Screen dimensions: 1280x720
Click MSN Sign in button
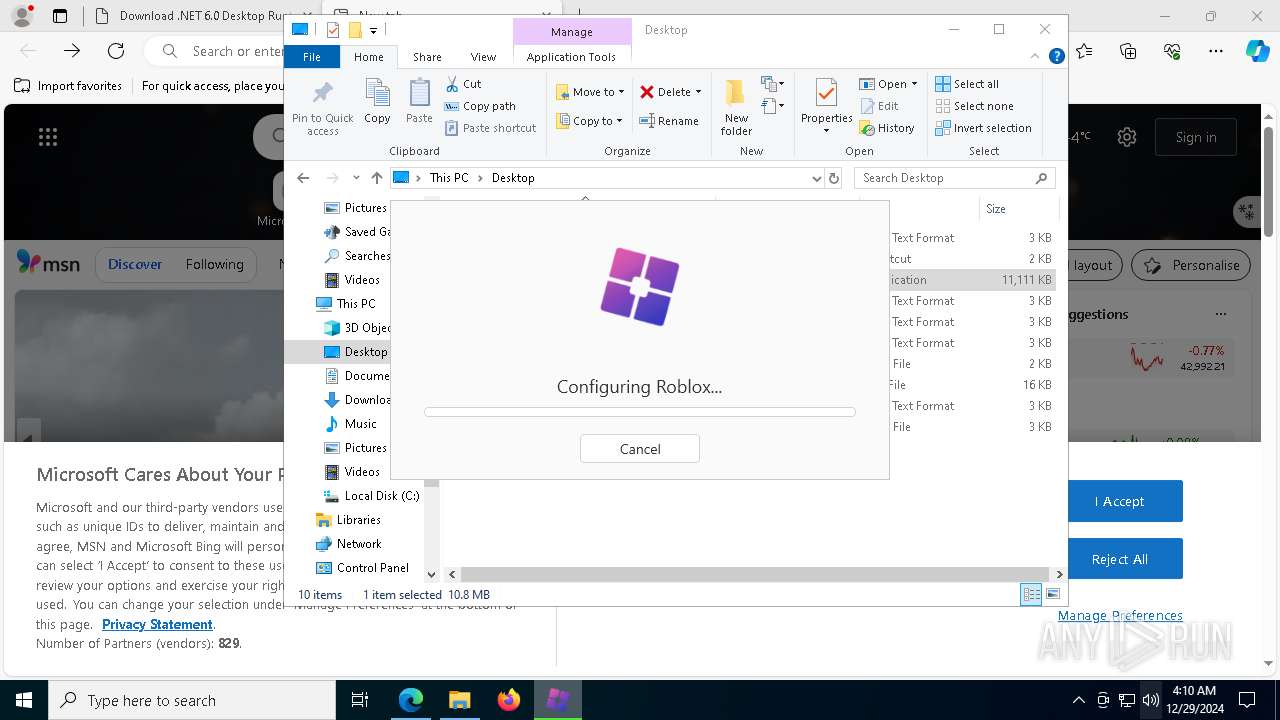coord(1196,137)
